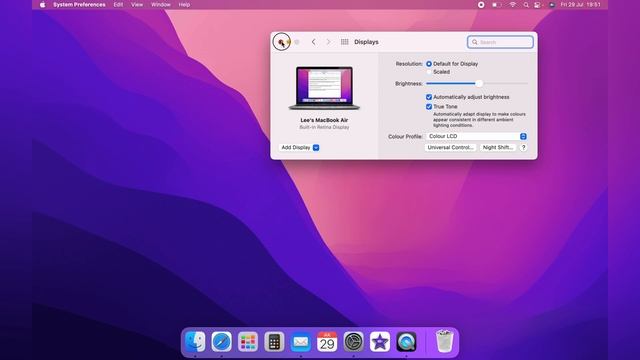Open Calendar showing 29 in the Dock
The height and width of the screenshot is (360, 640).
click(x=327, y=342)
